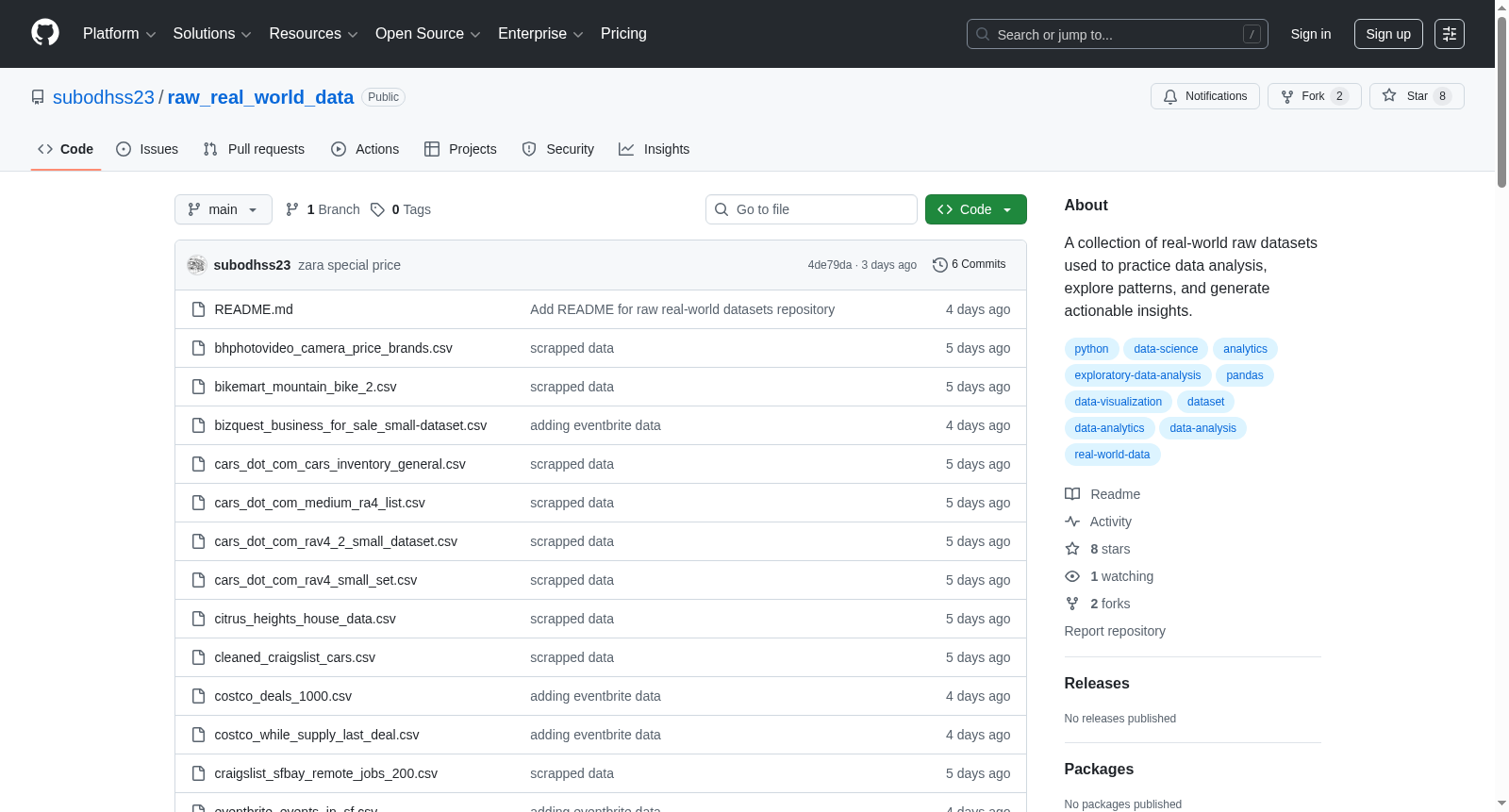
Task: Click file icon for costco_deals_1000.csv
Action: (x=198, y=696)
